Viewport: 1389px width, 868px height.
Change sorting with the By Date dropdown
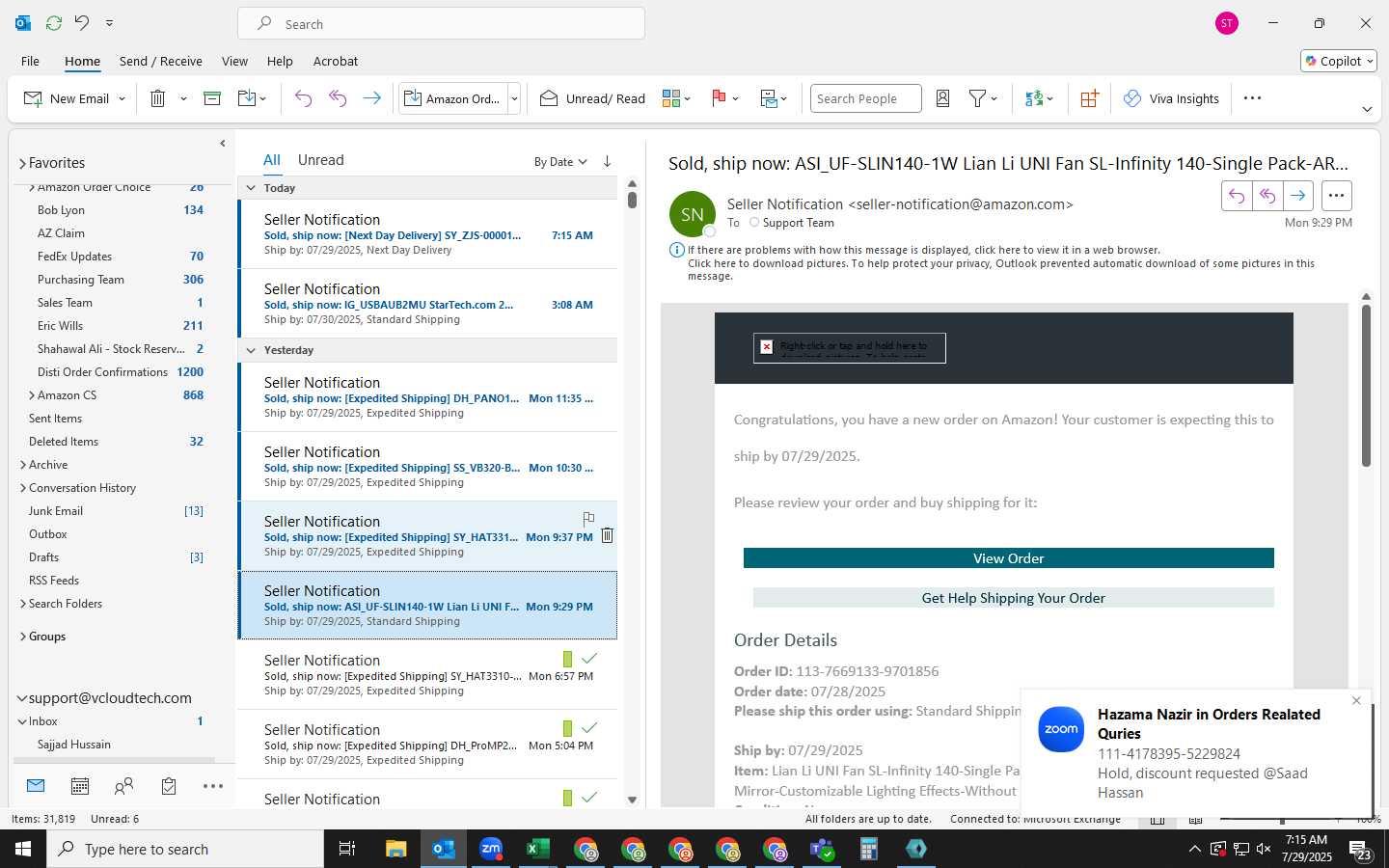click(x=560, y=162)
